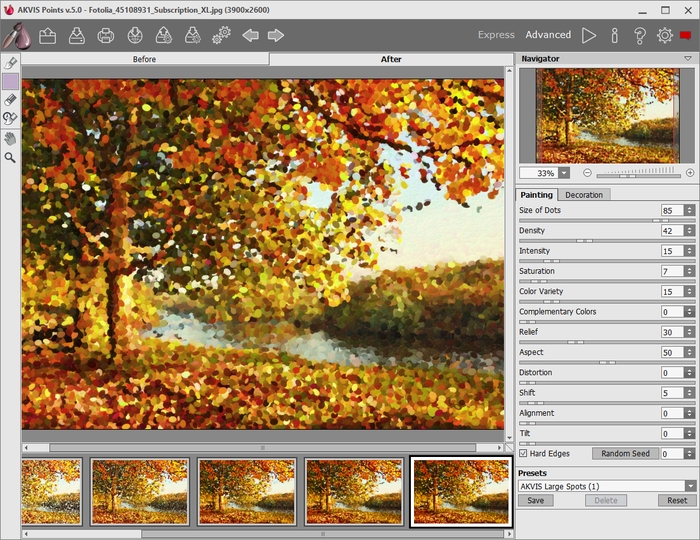Image resolution: width=700 pixels, height=540 pixels.
Task: Click the Random Seed button
Action: pos(625,453)
